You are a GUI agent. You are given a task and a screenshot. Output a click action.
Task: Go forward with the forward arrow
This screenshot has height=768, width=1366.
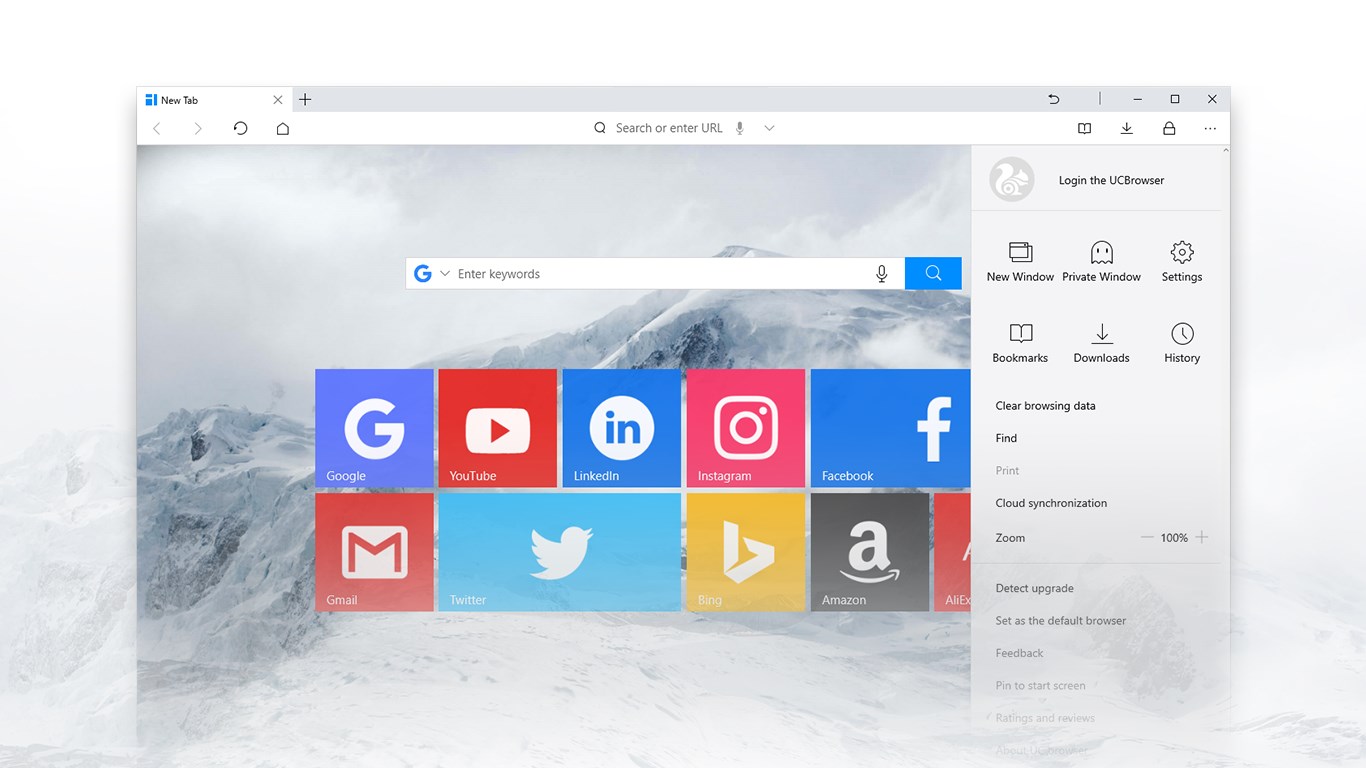tap(198, 128)
